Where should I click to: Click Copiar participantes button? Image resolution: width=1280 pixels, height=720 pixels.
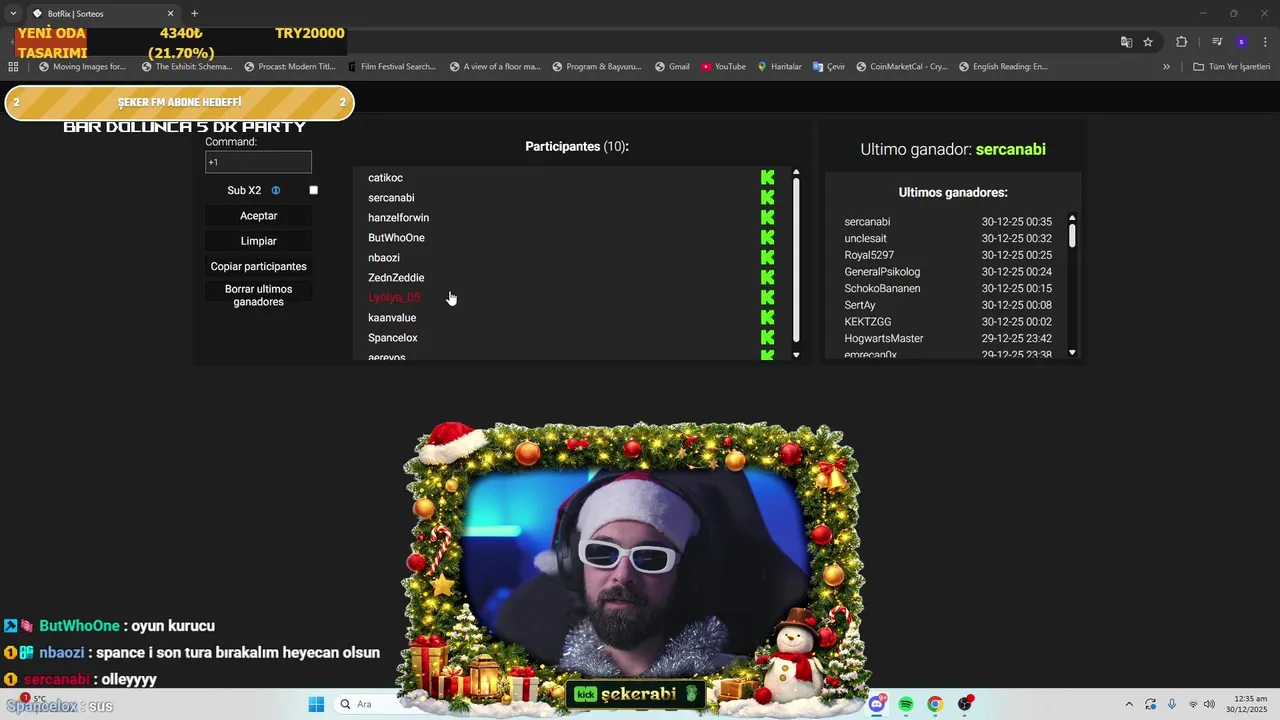(258, 267)
